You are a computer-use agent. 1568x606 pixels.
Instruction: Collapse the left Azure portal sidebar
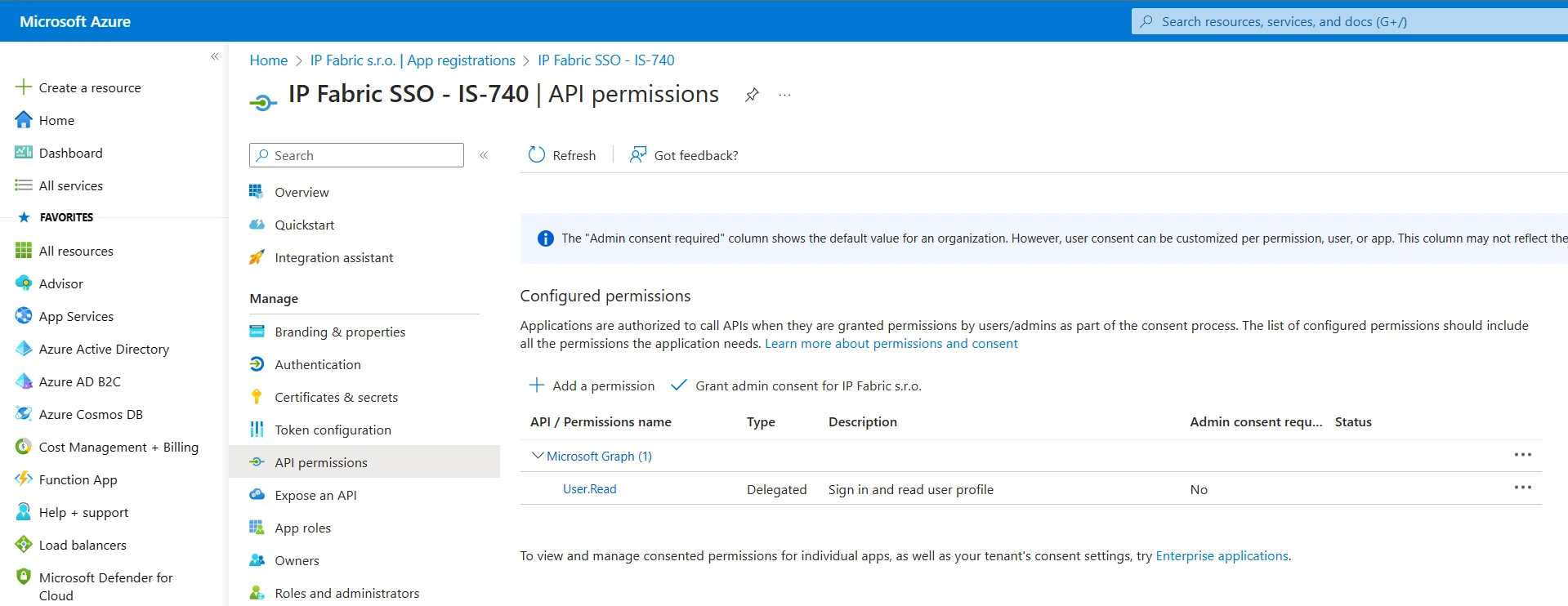point(215,56)
